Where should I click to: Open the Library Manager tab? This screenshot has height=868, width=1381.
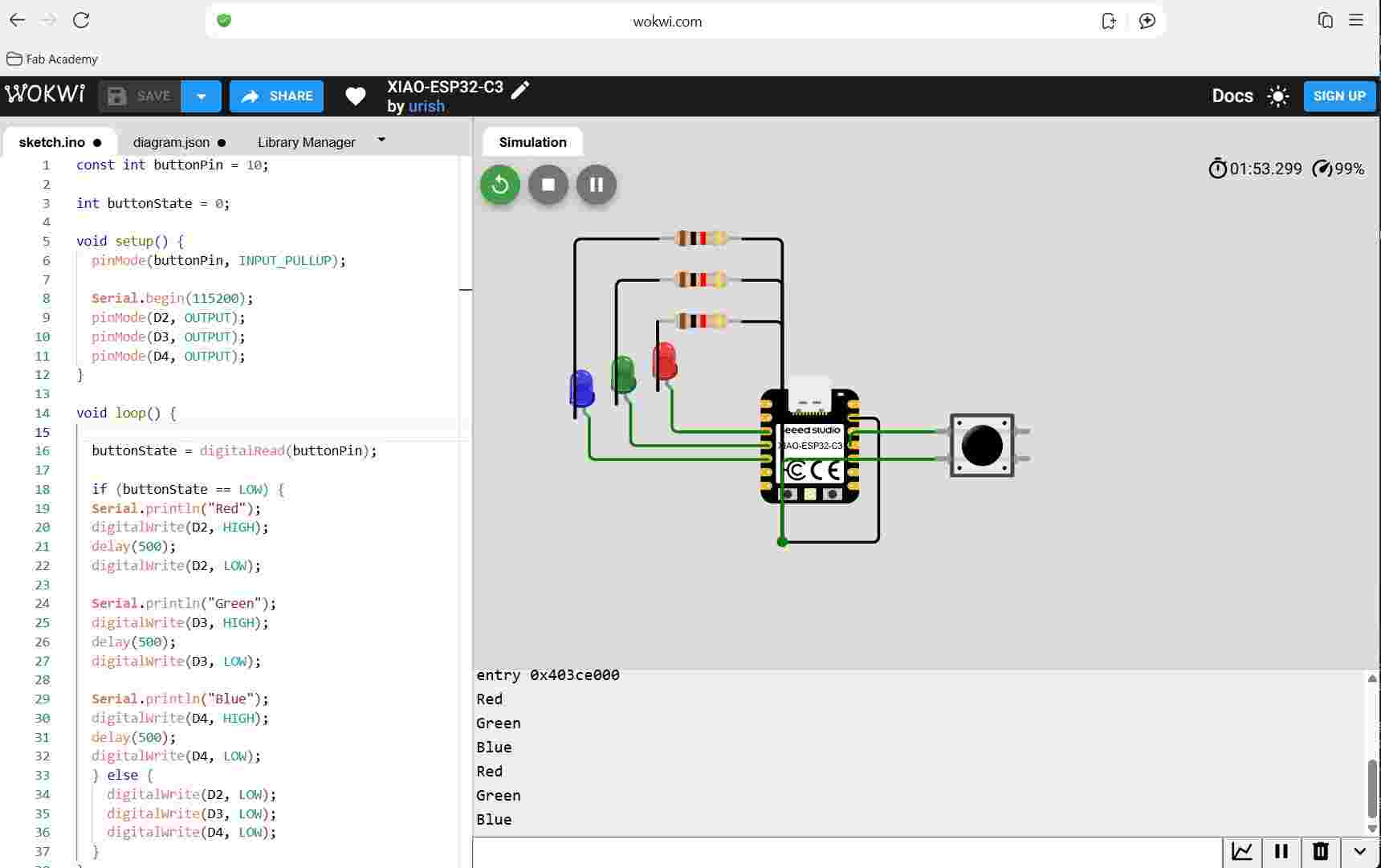pyautogui.click(x=307, y=142)
